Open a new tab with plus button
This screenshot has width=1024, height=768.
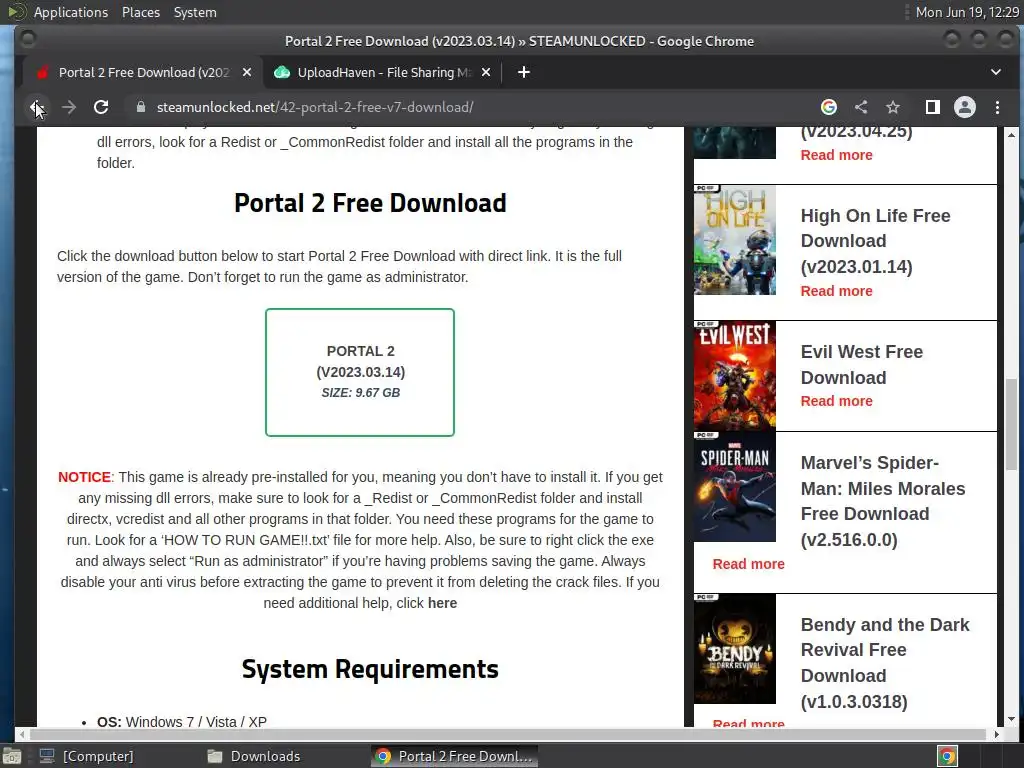[x=524, y=72]
